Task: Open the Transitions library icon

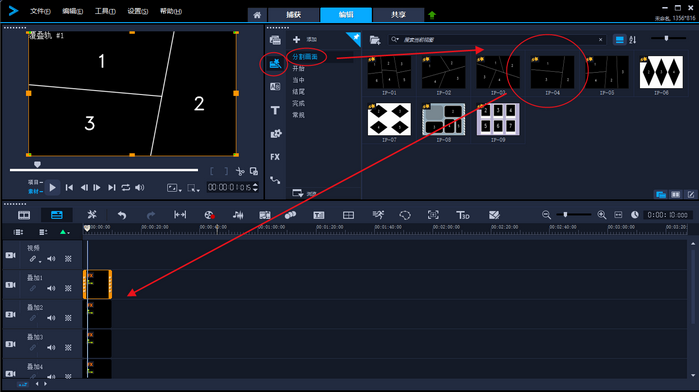Action: pos(275,87)
